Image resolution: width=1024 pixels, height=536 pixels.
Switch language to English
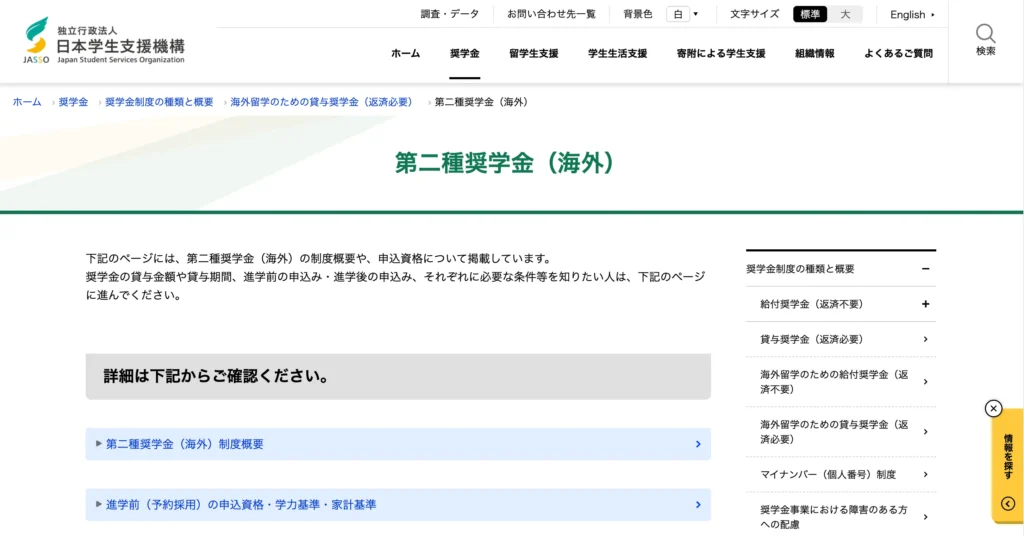coord(912,15)
